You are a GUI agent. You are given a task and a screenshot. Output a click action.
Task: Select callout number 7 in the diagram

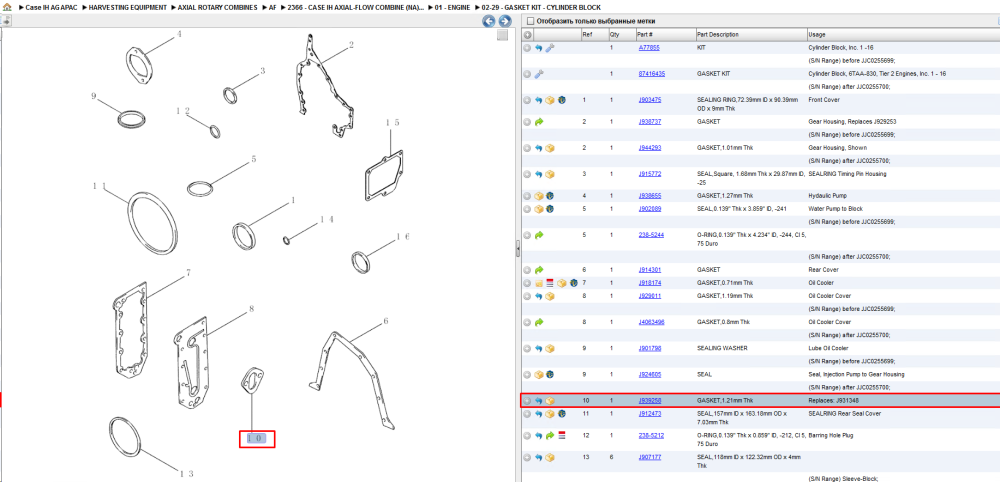pos(189,273)
